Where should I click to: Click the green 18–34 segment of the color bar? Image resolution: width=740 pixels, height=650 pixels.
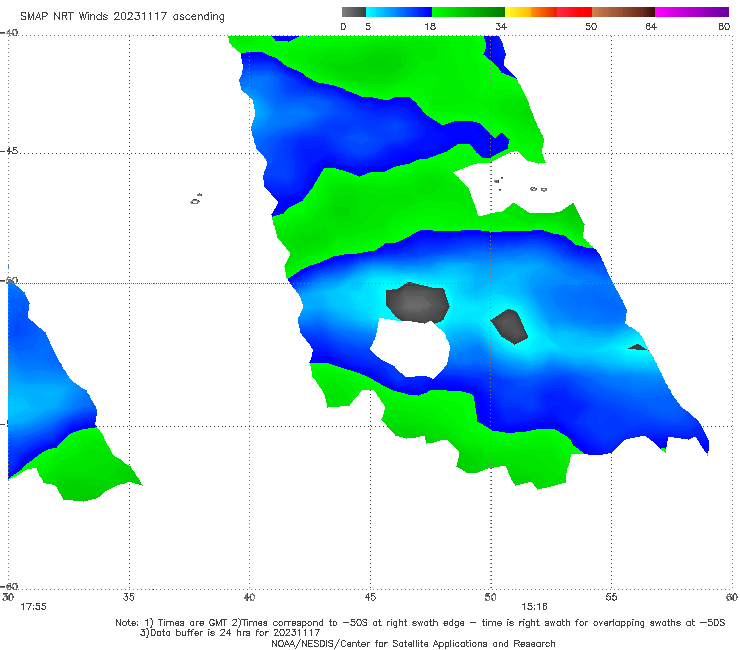coord(468,12)
